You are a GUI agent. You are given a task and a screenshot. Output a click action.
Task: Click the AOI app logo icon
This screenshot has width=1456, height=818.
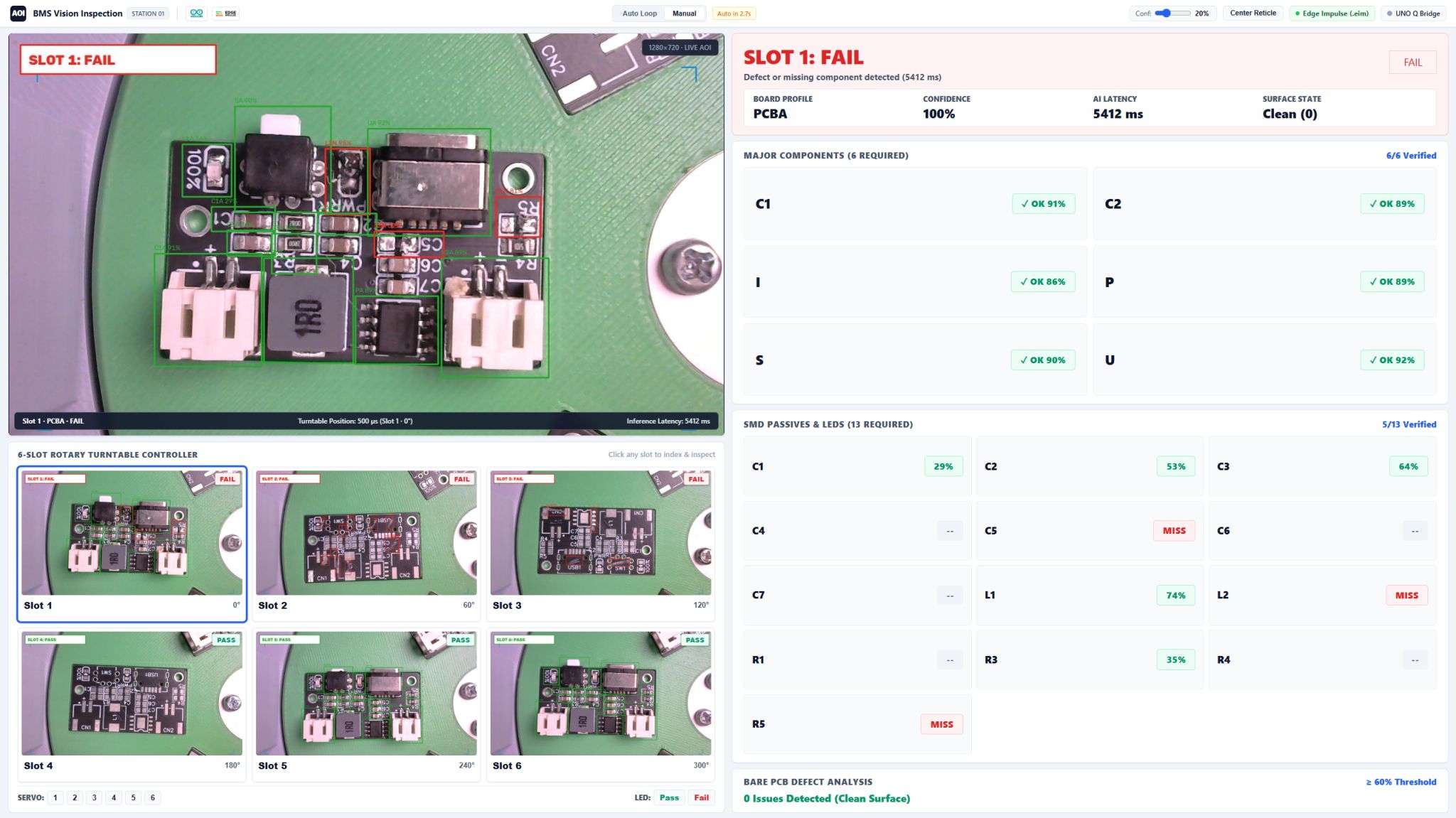tap(18, 14)
